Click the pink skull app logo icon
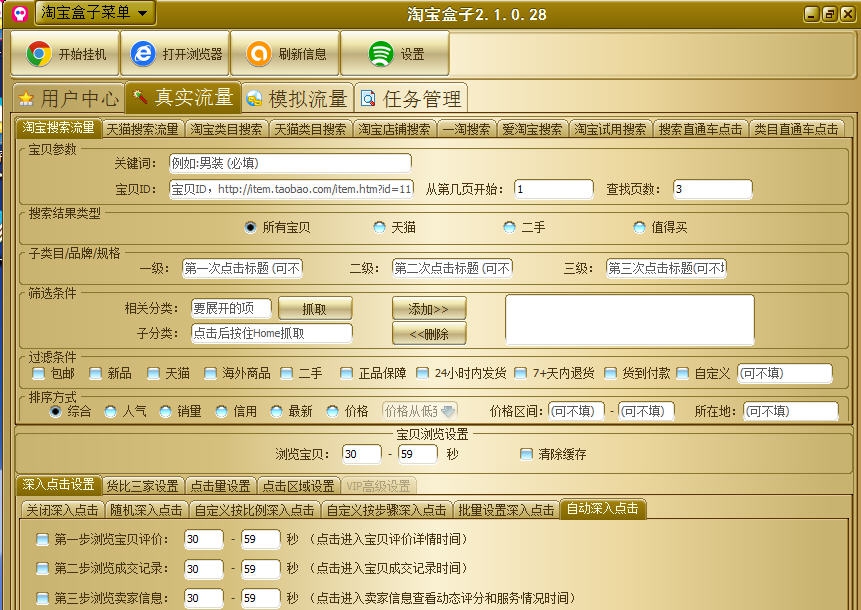The image size is (861, 610). [20, 13]
